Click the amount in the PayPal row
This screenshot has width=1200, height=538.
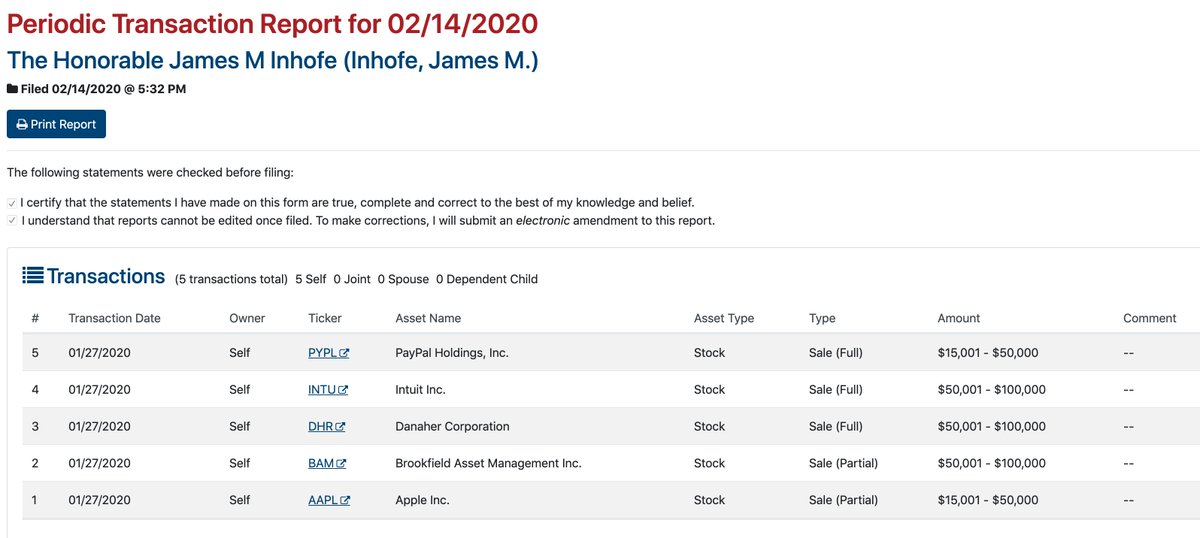pyautogui.click(x=988, y=353)
